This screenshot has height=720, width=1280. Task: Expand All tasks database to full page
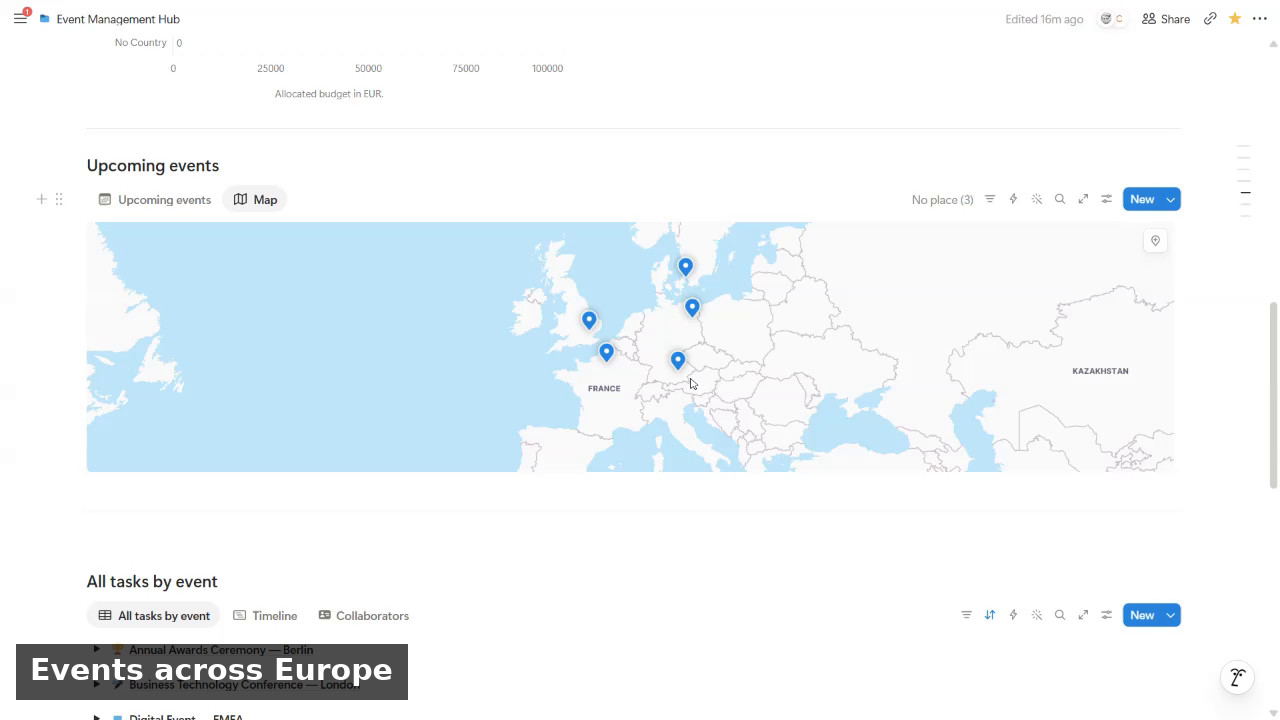[1083, 615]
